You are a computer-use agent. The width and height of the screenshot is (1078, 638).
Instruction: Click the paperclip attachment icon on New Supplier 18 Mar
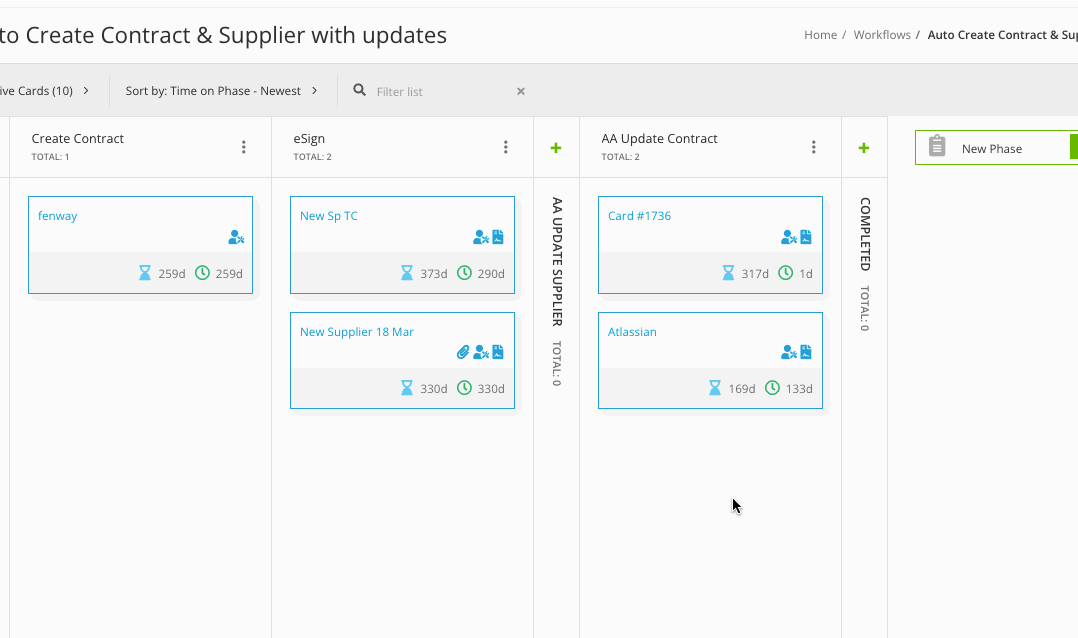pos(463,353)
